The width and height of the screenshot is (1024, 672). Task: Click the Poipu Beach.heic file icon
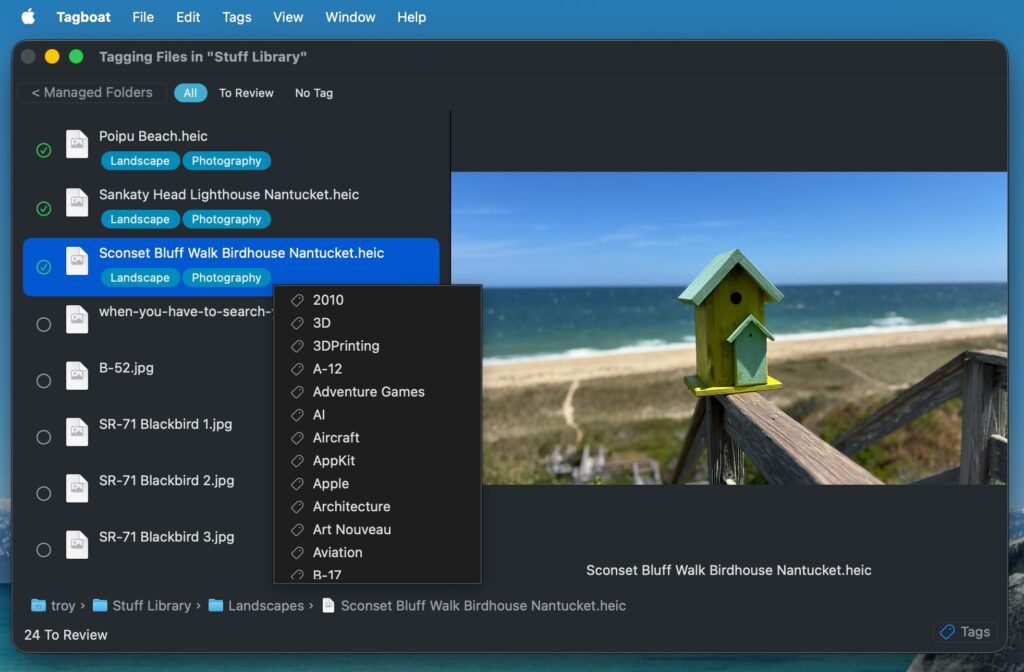77,145
